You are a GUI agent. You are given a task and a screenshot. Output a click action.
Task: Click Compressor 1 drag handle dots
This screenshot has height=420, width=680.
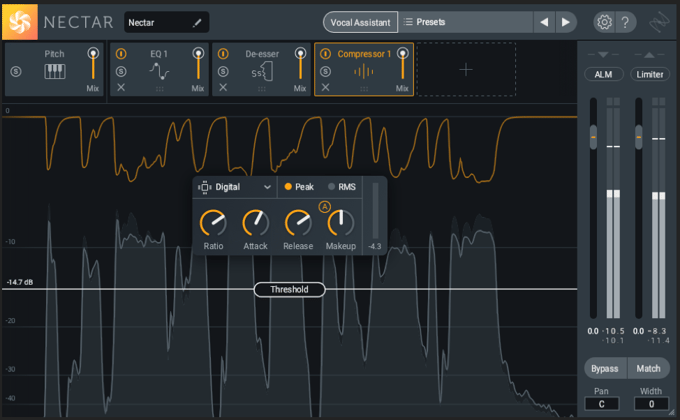click(x=364, y=89)
